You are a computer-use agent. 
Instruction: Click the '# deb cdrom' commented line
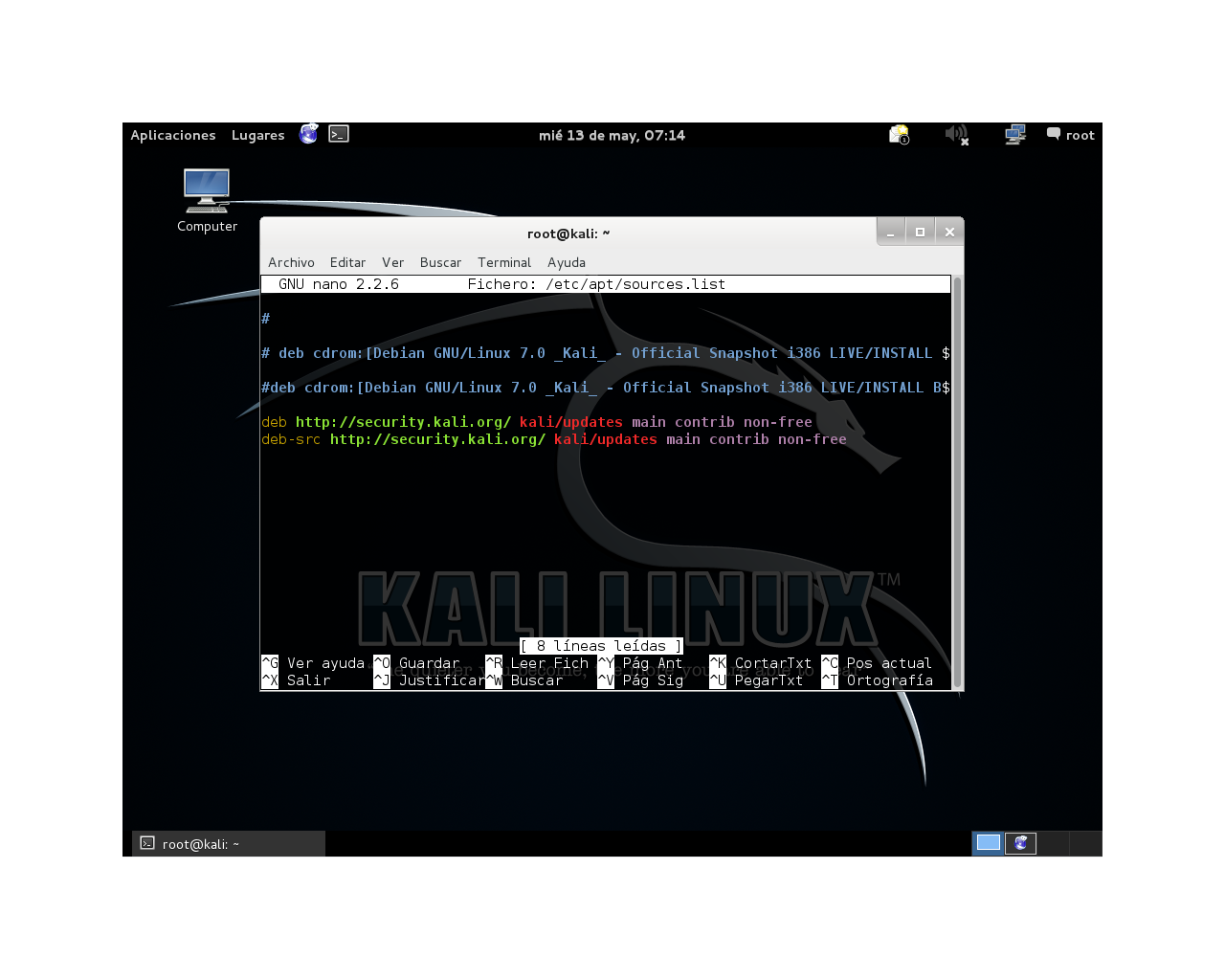pyautogui.click(x=606, y=353)
